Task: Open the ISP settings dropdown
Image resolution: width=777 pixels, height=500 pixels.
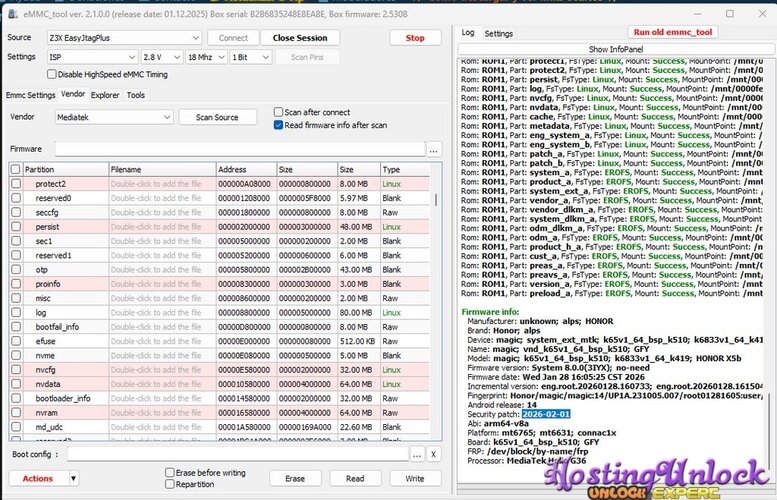Action: point(92,57)
